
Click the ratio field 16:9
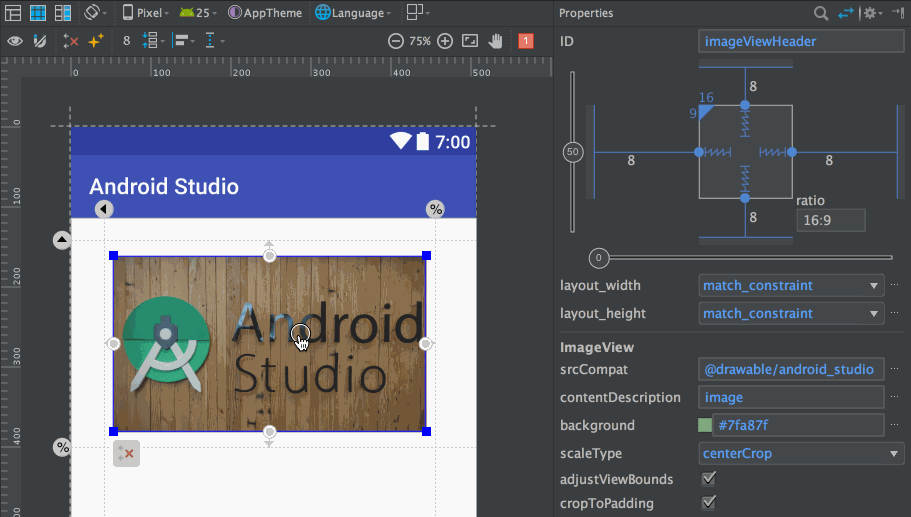coord(831,220)
